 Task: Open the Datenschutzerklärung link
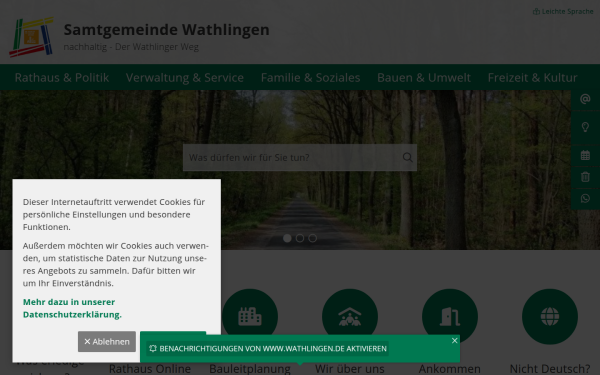pos(72,308)
